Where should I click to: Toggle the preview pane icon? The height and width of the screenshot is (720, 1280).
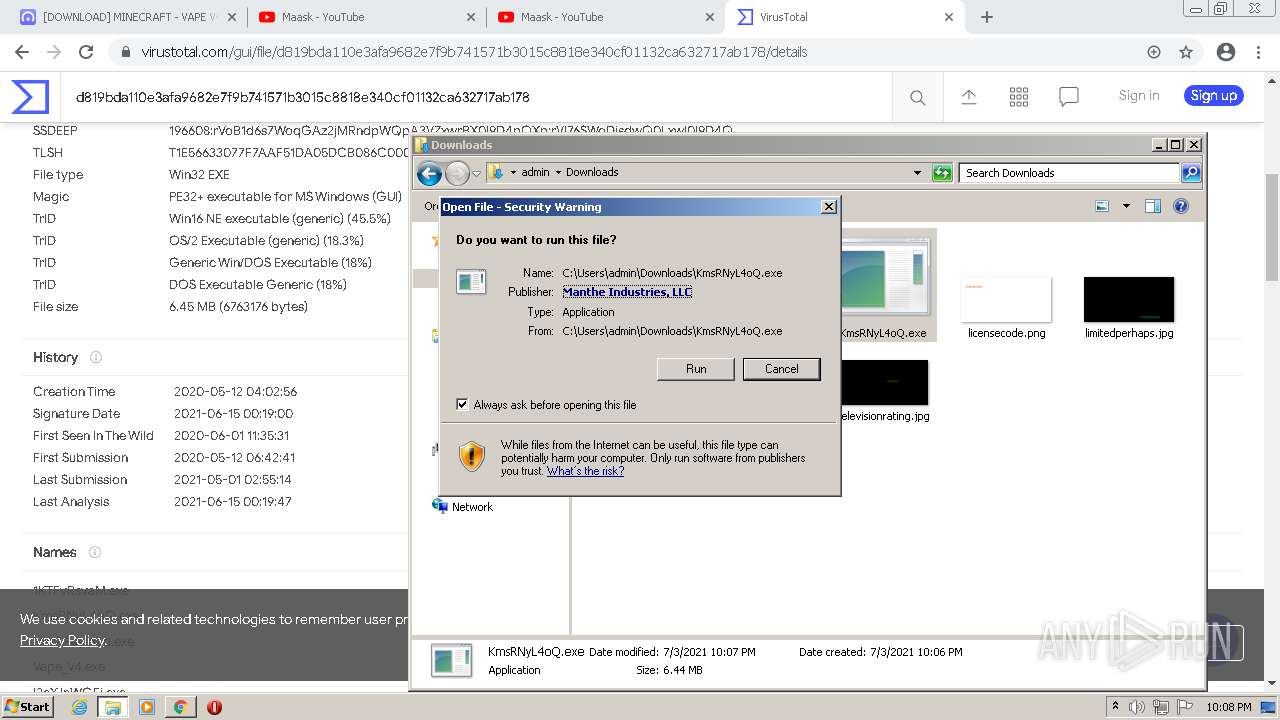[x=1153, y=206]
